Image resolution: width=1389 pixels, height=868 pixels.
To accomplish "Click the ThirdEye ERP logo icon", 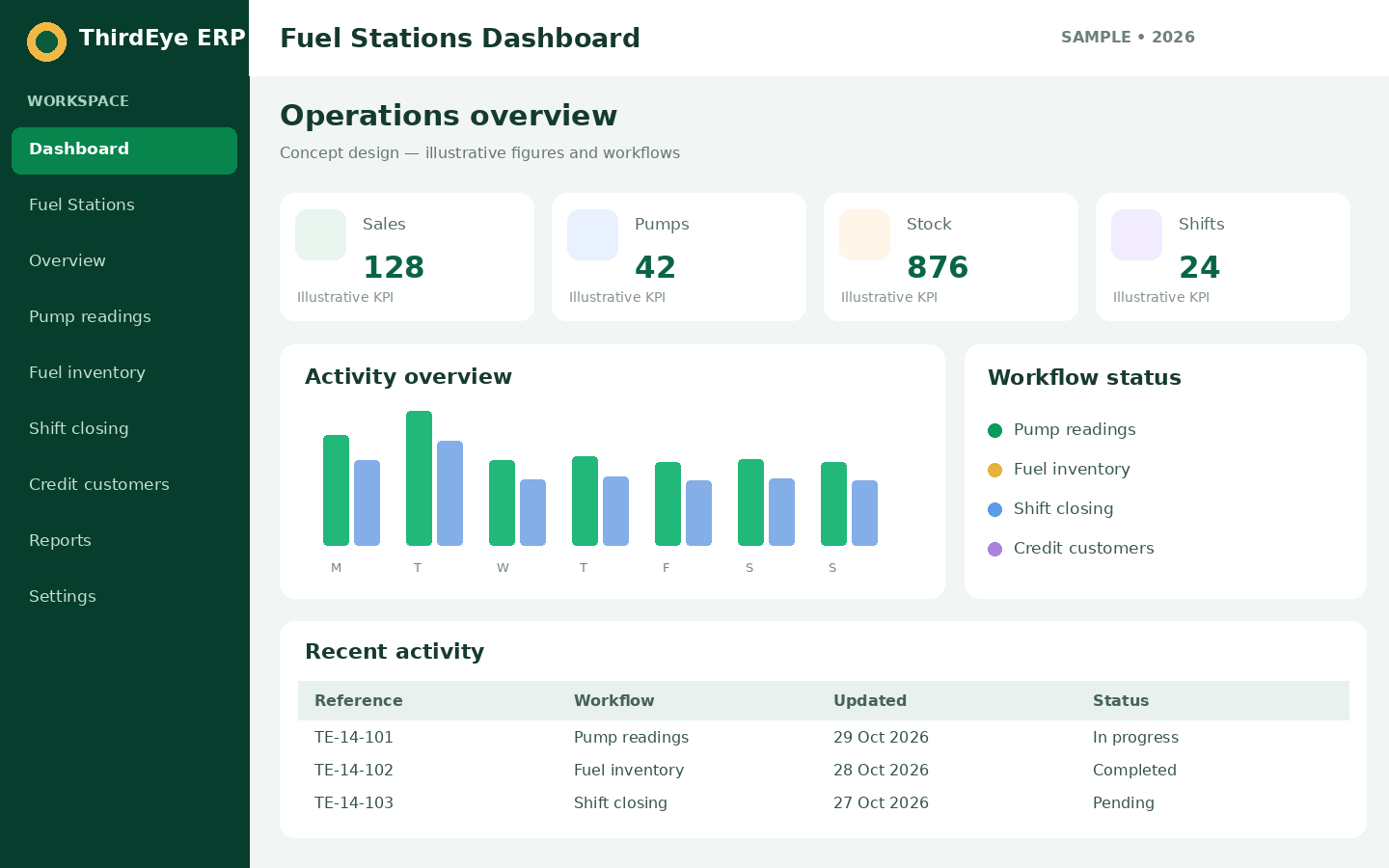I will point(46,41).
